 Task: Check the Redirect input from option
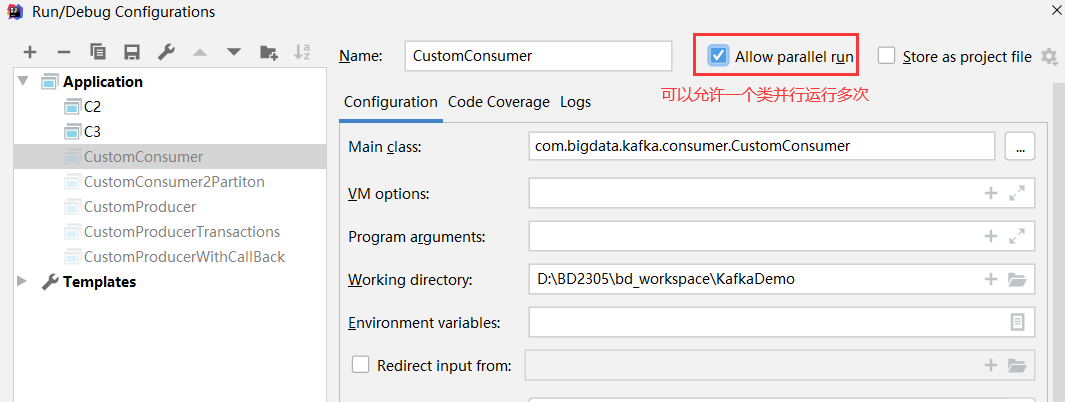tap(360, 365)
